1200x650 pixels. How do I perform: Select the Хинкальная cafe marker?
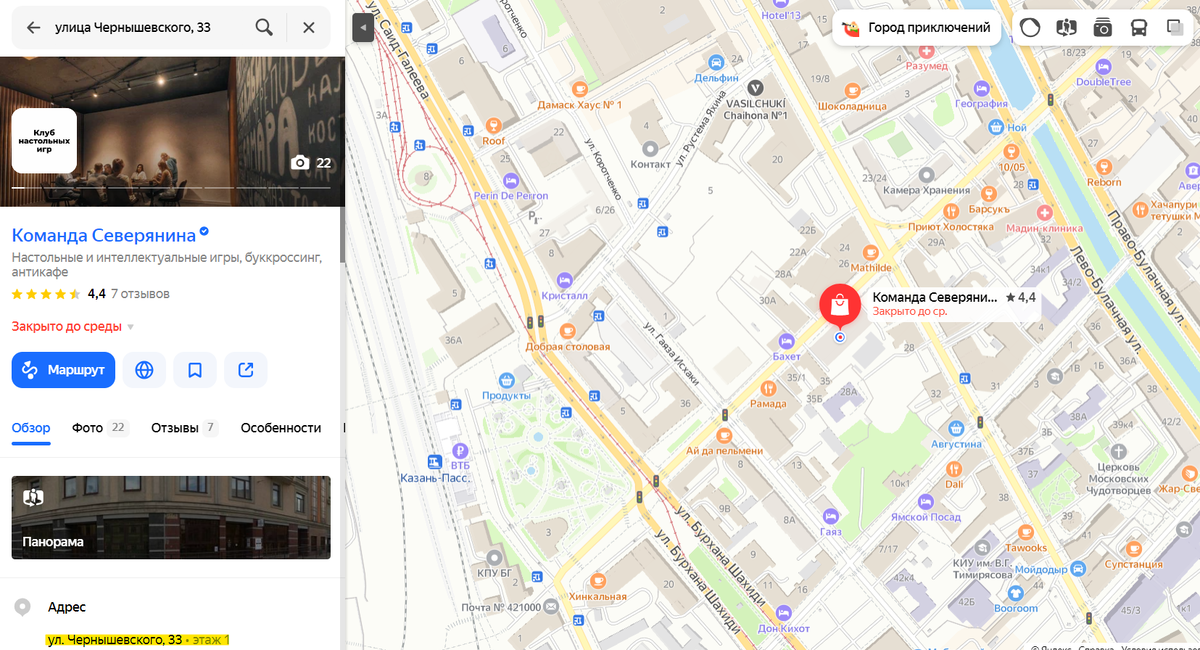coord(598,580)
